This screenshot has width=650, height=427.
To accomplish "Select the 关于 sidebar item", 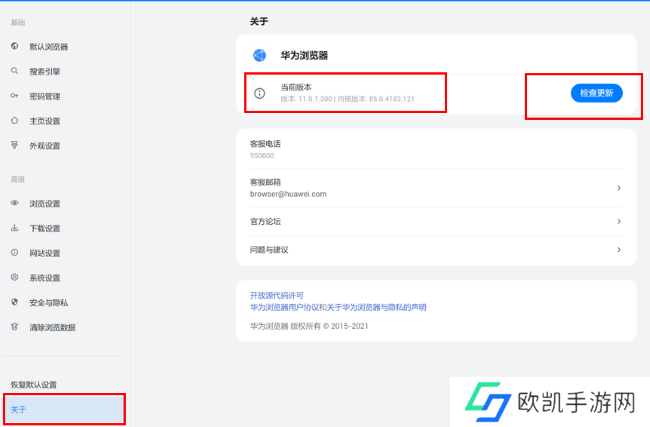I will point(64,409).
